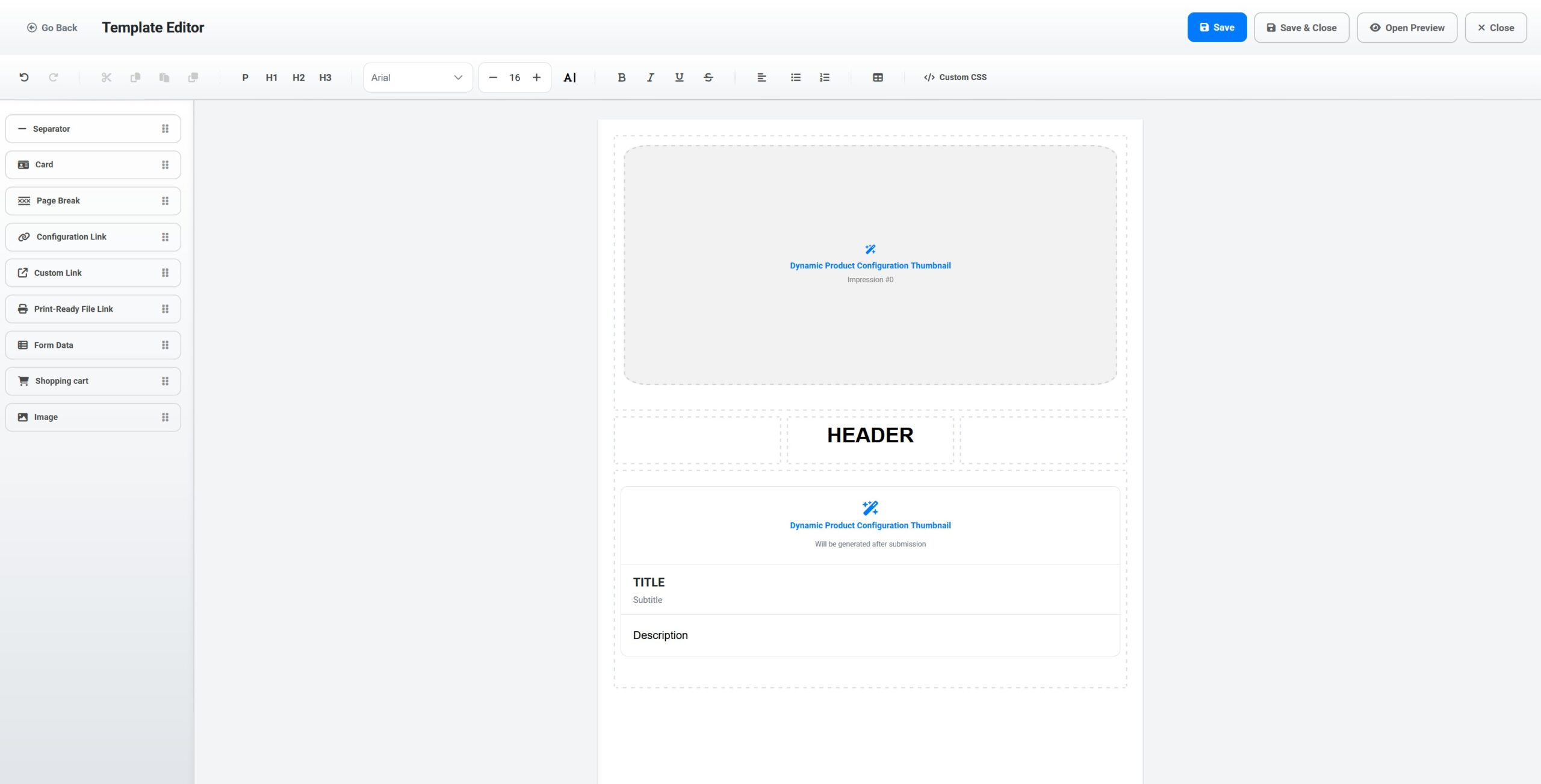
Task: Click the blue Save button
Action: 1217,27
